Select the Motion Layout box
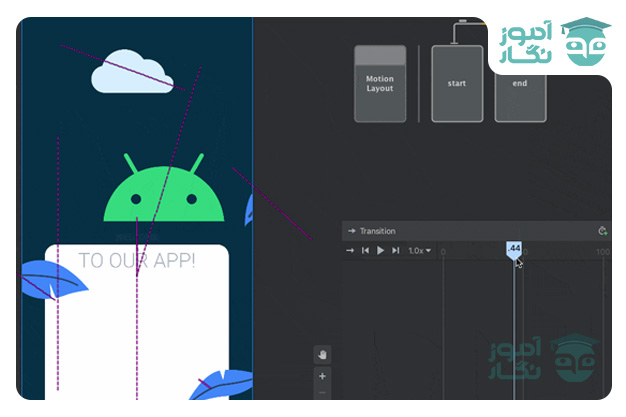 point(380,84)
